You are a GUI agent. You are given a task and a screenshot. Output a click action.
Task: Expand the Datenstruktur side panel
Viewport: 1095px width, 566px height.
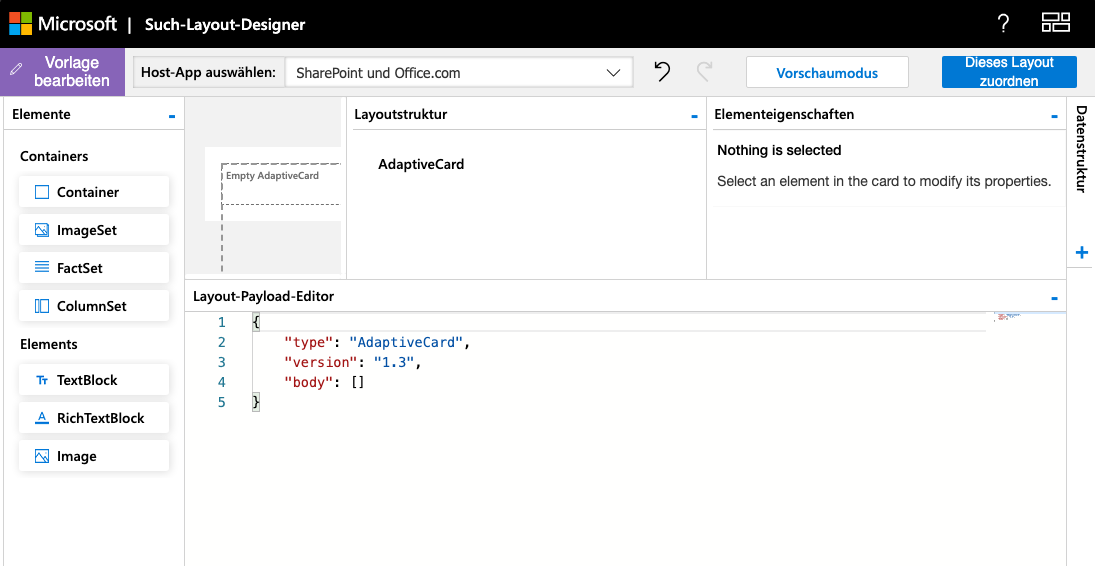pos(1082,252)
